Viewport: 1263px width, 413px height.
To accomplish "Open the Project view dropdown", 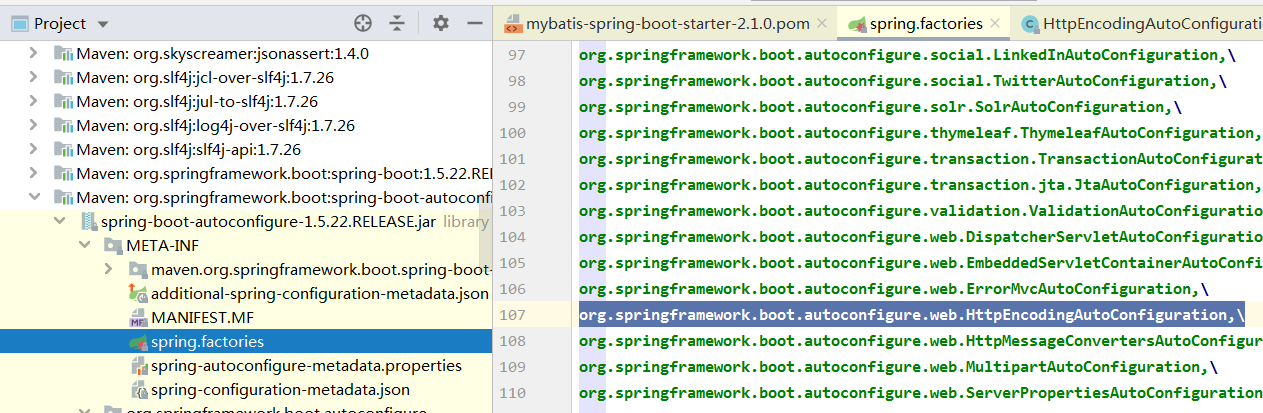I will coord(104,24).
